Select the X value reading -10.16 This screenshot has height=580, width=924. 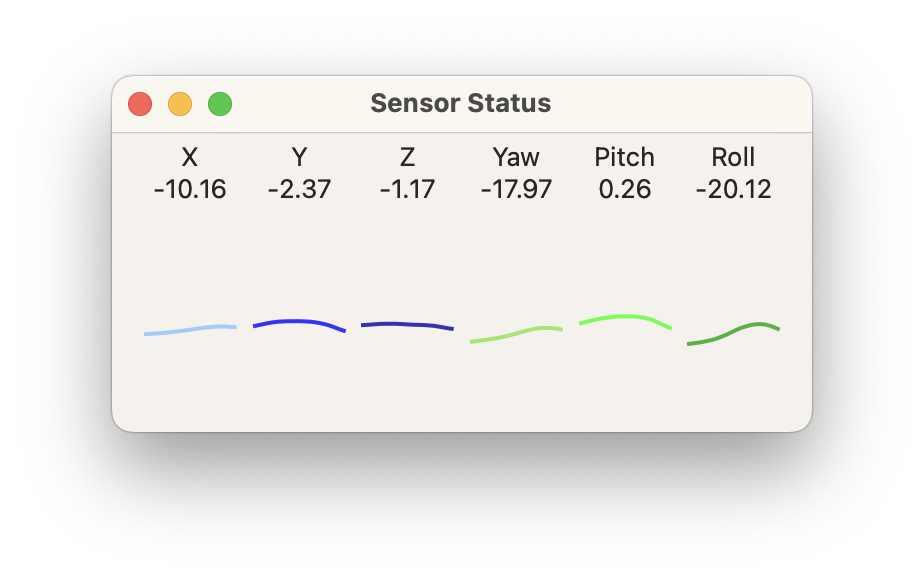(190, 189)
